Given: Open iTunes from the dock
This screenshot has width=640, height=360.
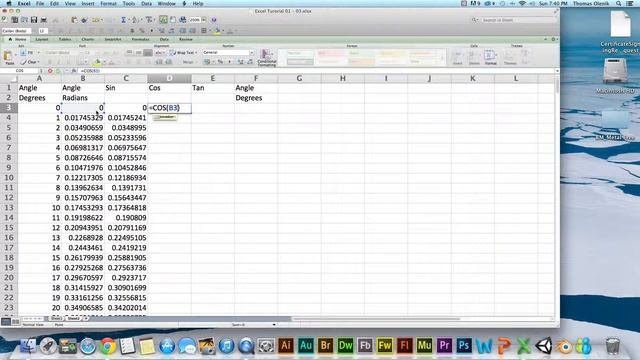Looking at the screenshot, I should [x=227, y=346].
